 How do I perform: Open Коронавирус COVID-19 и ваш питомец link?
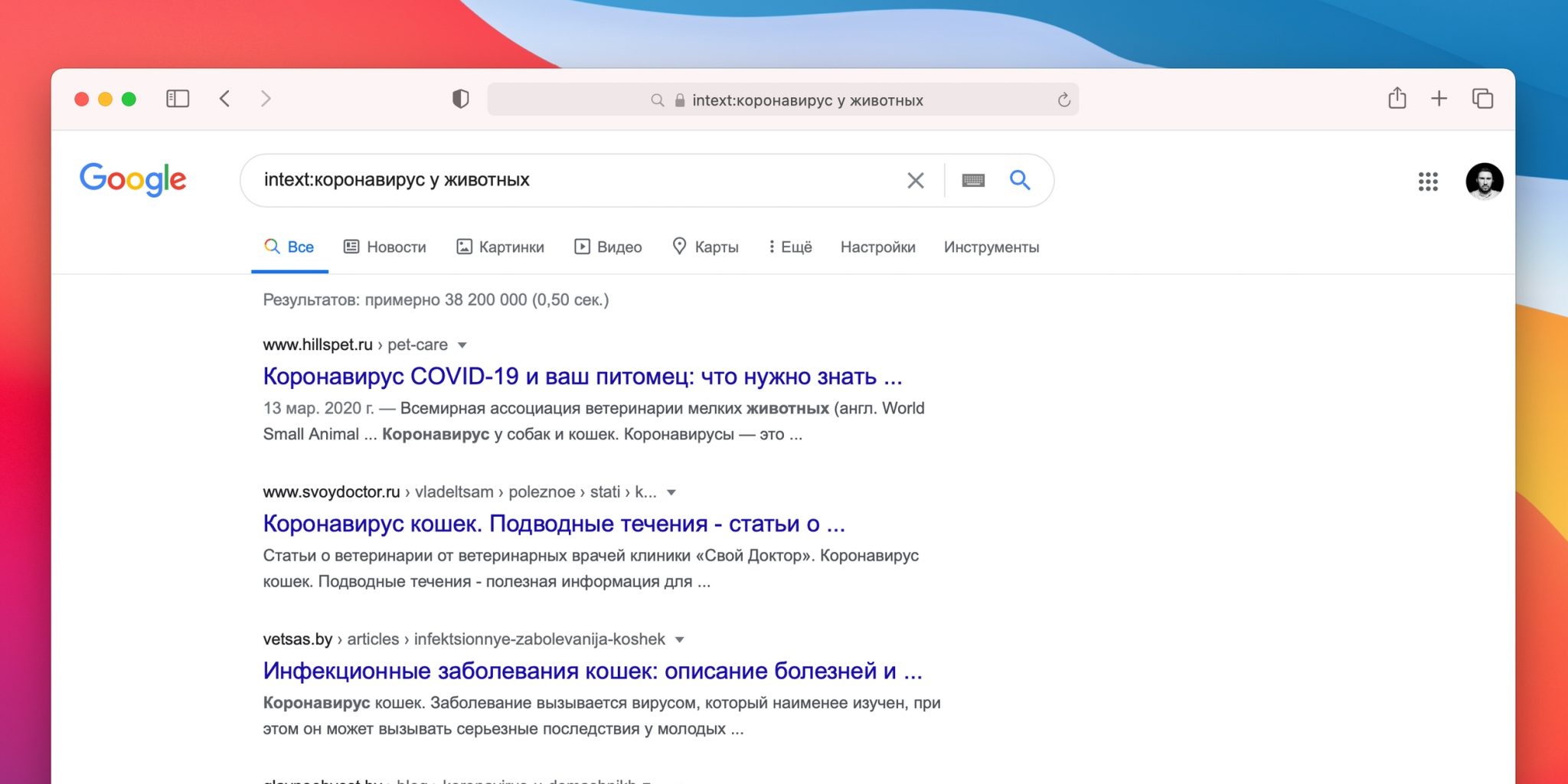point(583,377)
